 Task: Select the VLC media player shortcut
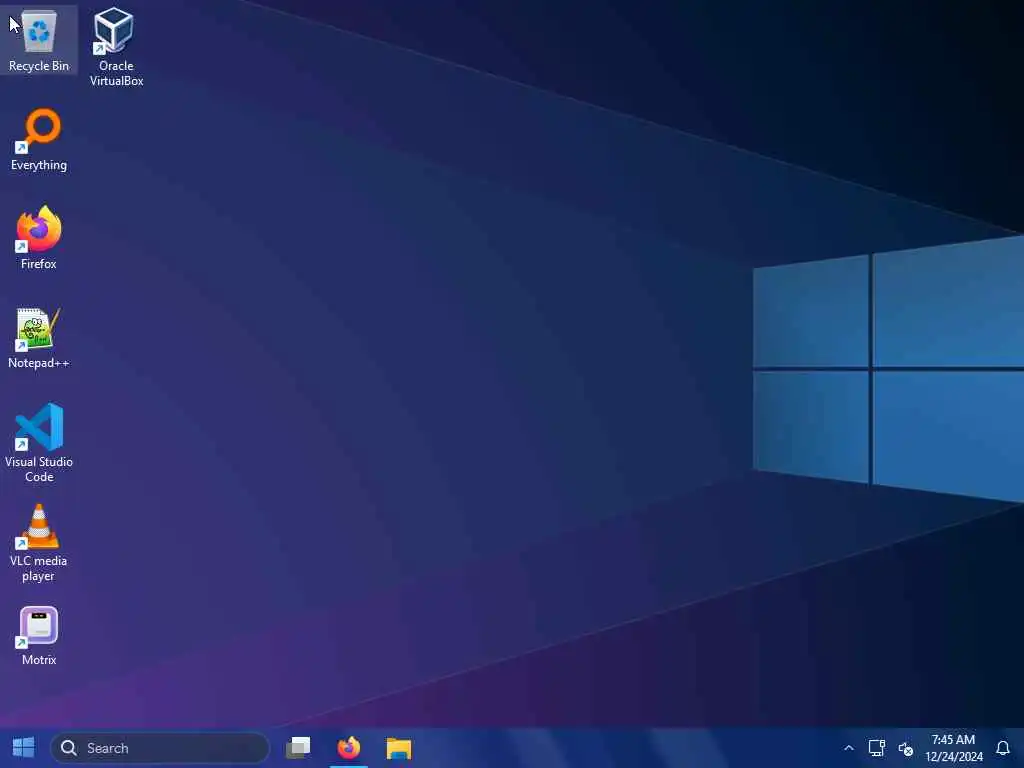[x=39, y=543]
